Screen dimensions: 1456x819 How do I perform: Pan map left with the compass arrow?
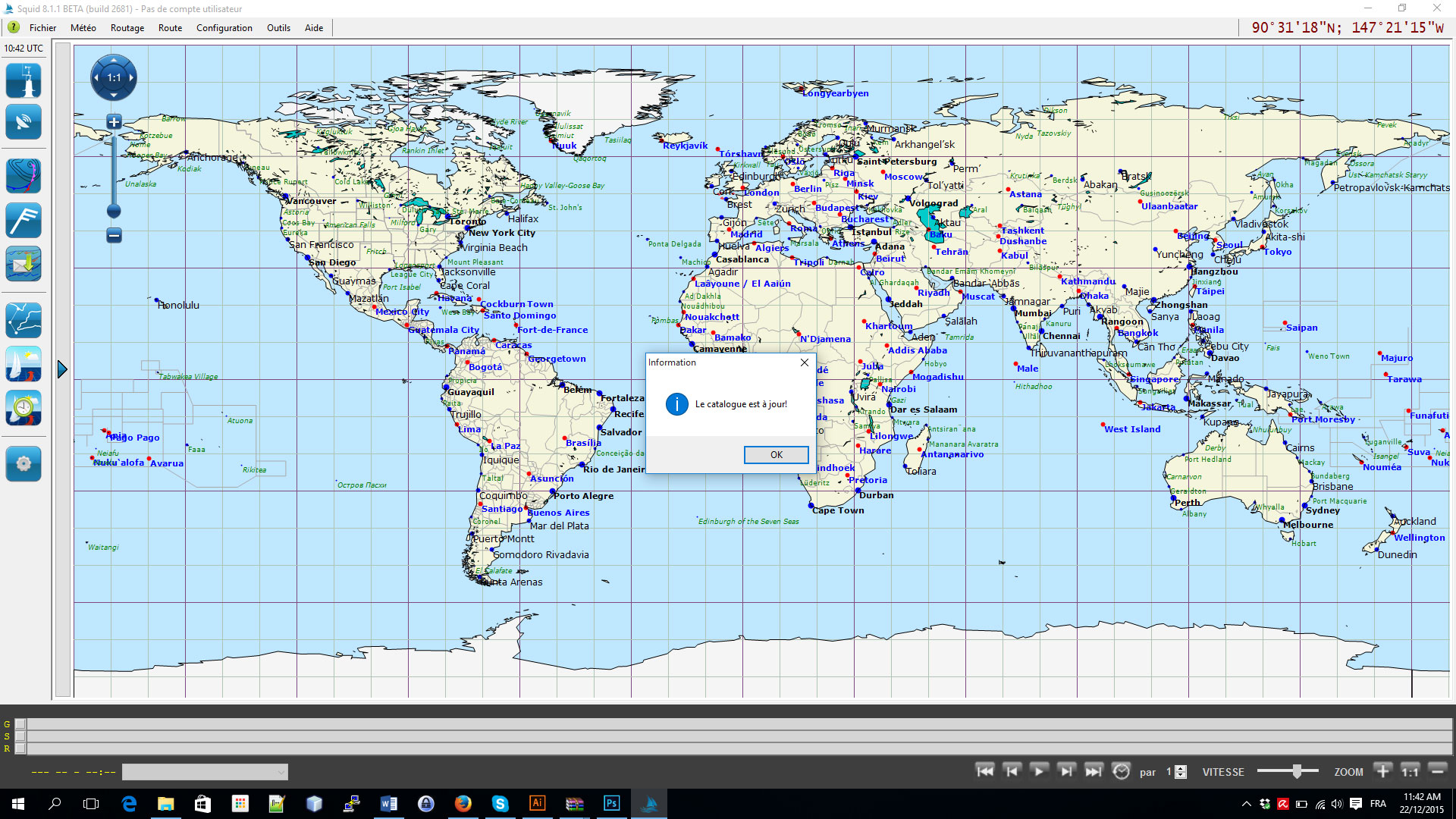point(96,77)
